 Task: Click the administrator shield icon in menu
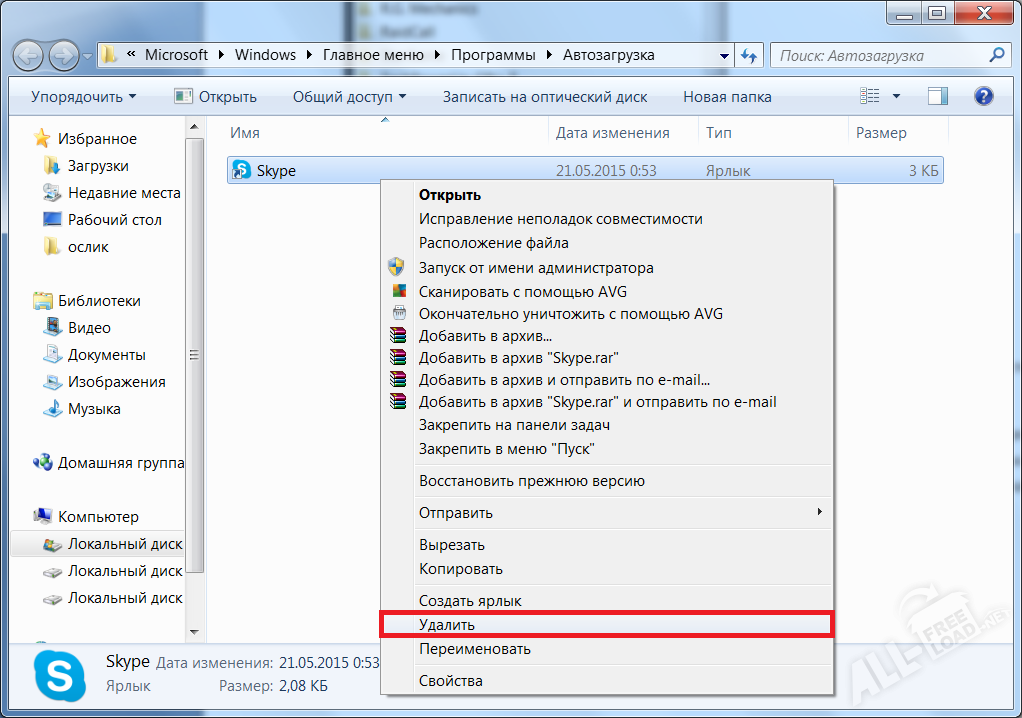point(399,268)
